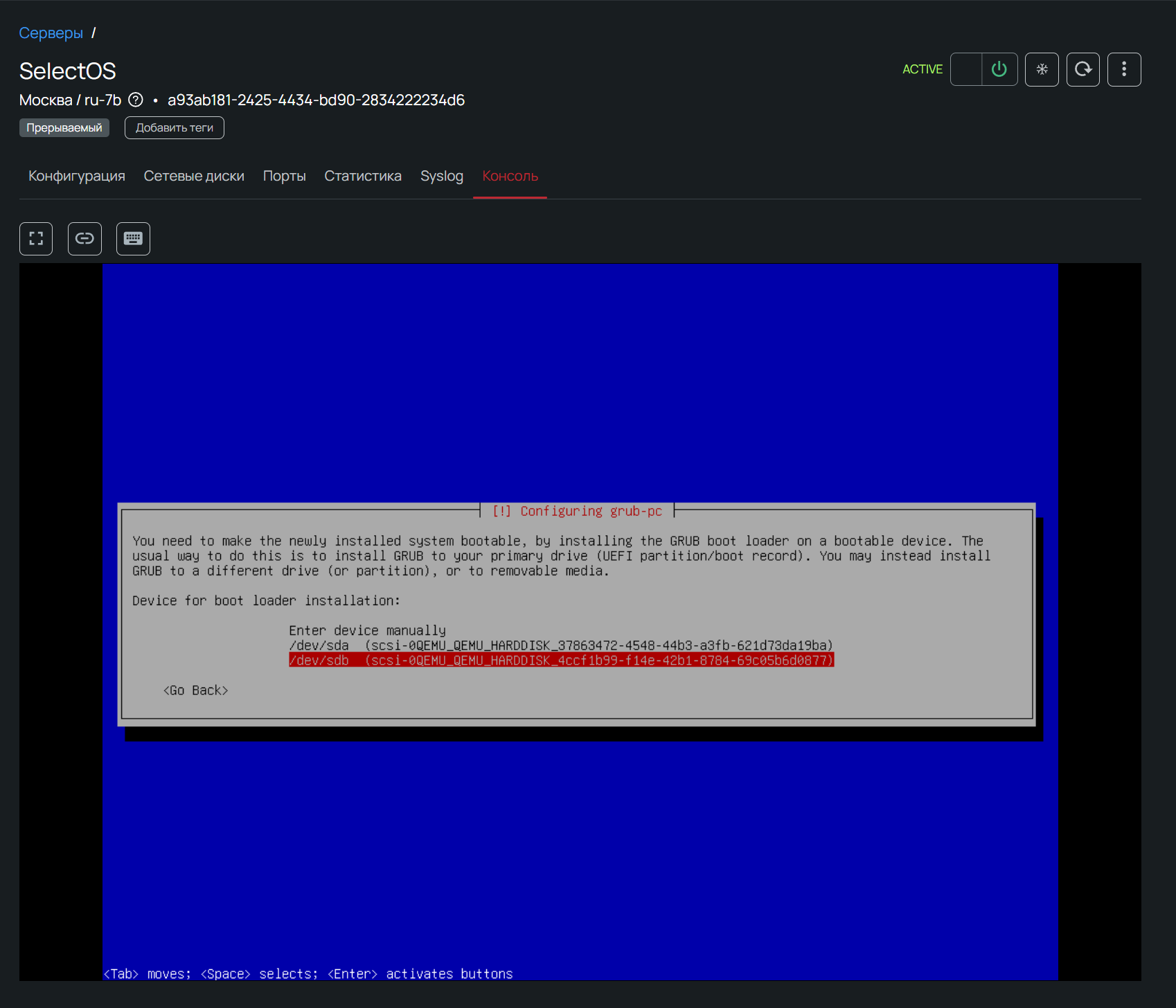The image size is (1176, 1008).
Task: Reboot the server with the reload icon
Action: pos(1083,69)
